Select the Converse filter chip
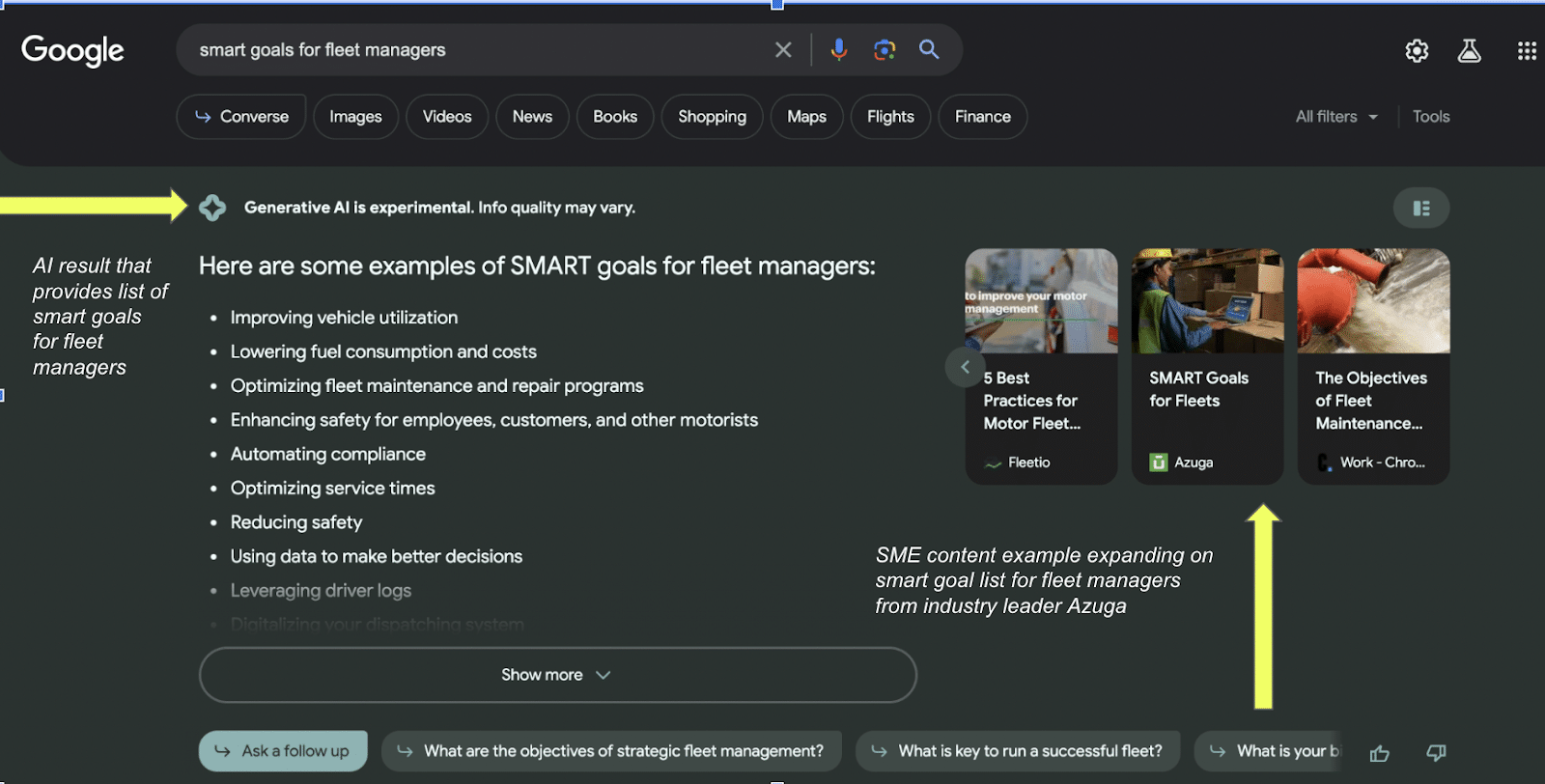The height and width of the screenshot is (784, 1545). 241,117
